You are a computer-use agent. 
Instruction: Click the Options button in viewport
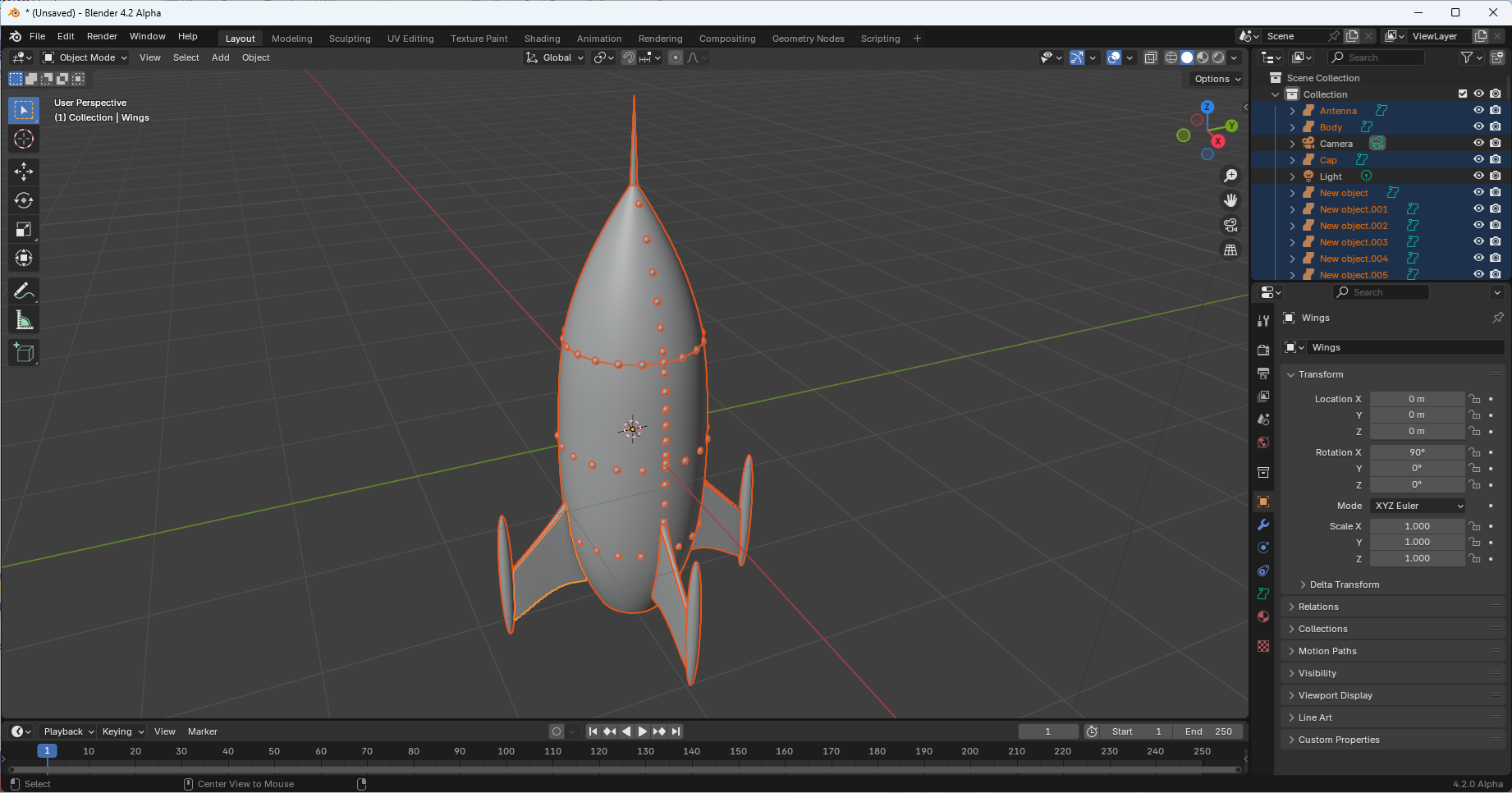pyautogui.click(x=1217, y=79)
